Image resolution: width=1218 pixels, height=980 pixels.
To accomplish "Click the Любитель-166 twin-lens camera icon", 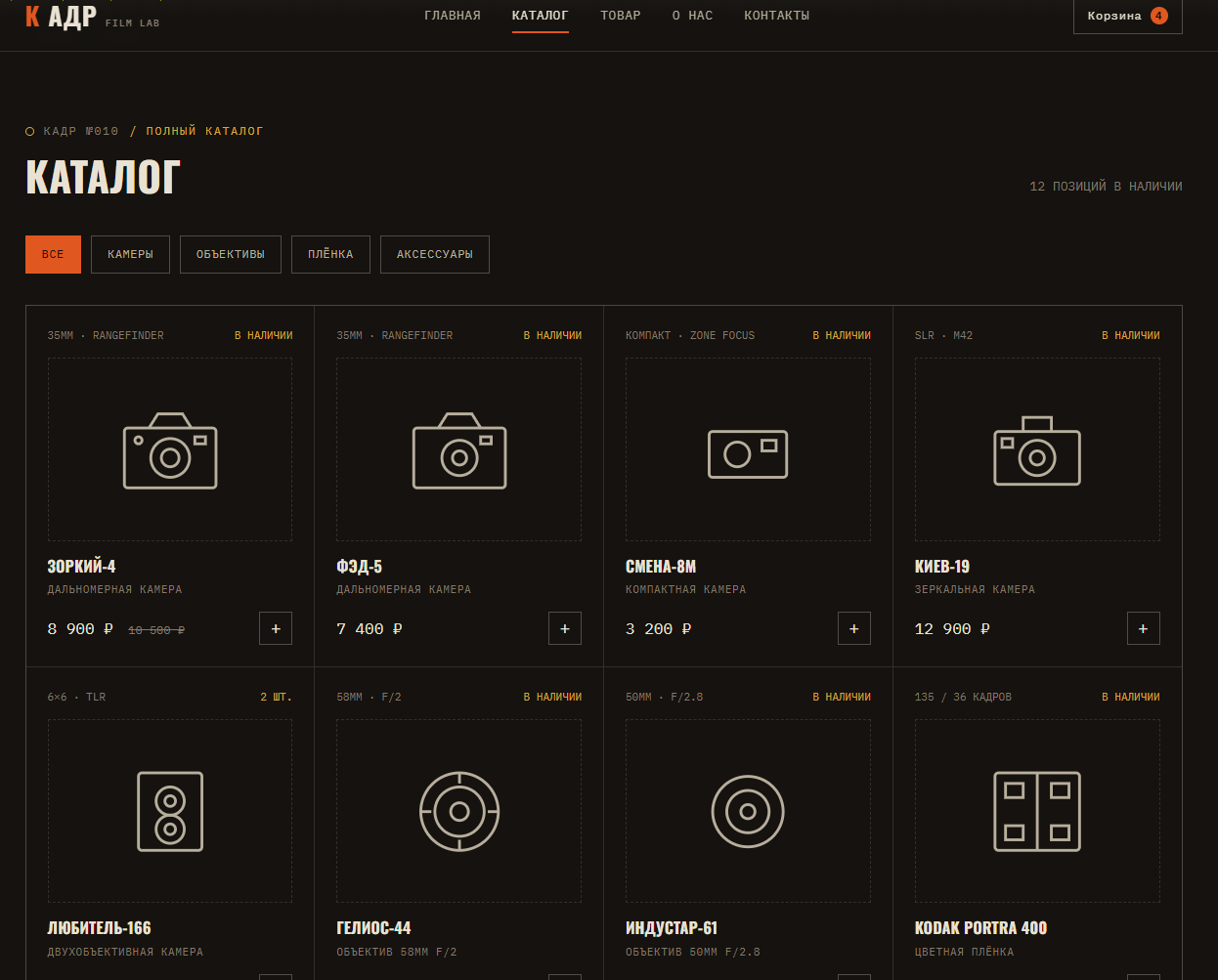I will 170,812.
